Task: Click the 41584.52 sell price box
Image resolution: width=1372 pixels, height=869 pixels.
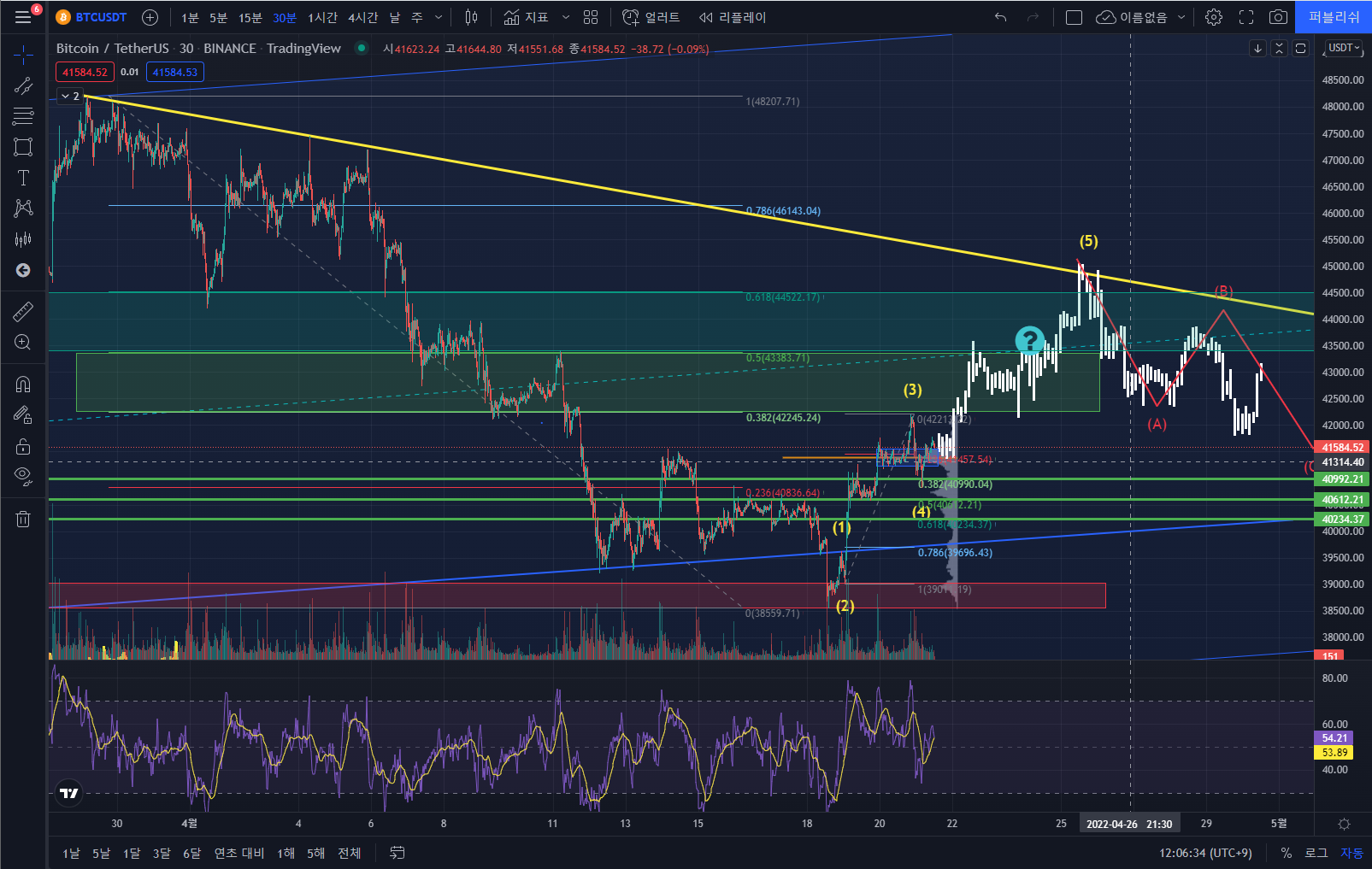Action: point(85,72)
